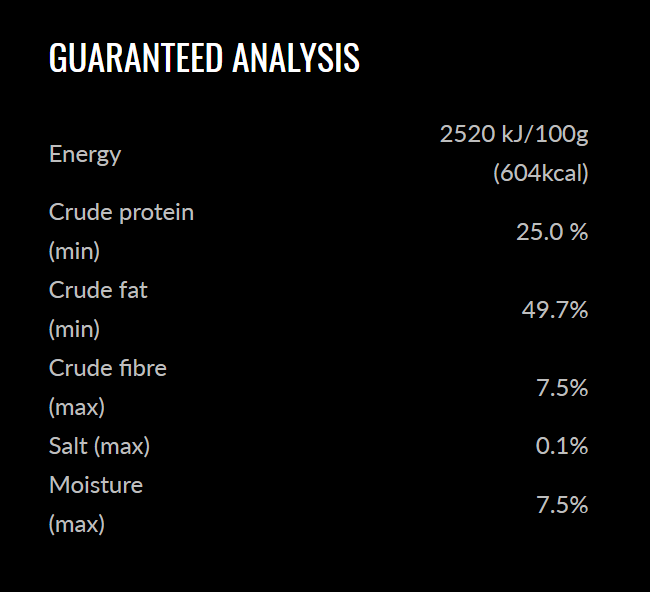The width and height of the screenshot is (650, 592).
Task: Select the Crude fibre label
Action: point(108,368)
